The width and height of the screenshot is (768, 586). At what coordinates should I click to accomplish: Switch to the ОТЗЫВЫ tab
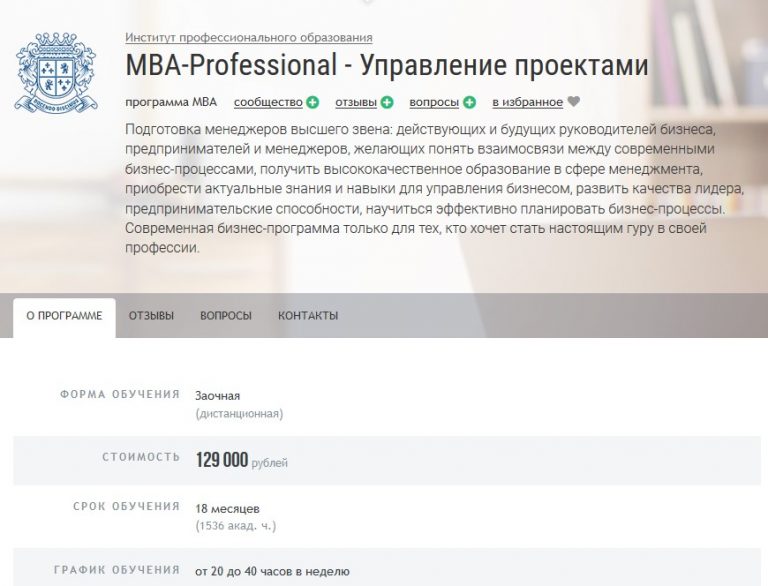tap(151, 316)
